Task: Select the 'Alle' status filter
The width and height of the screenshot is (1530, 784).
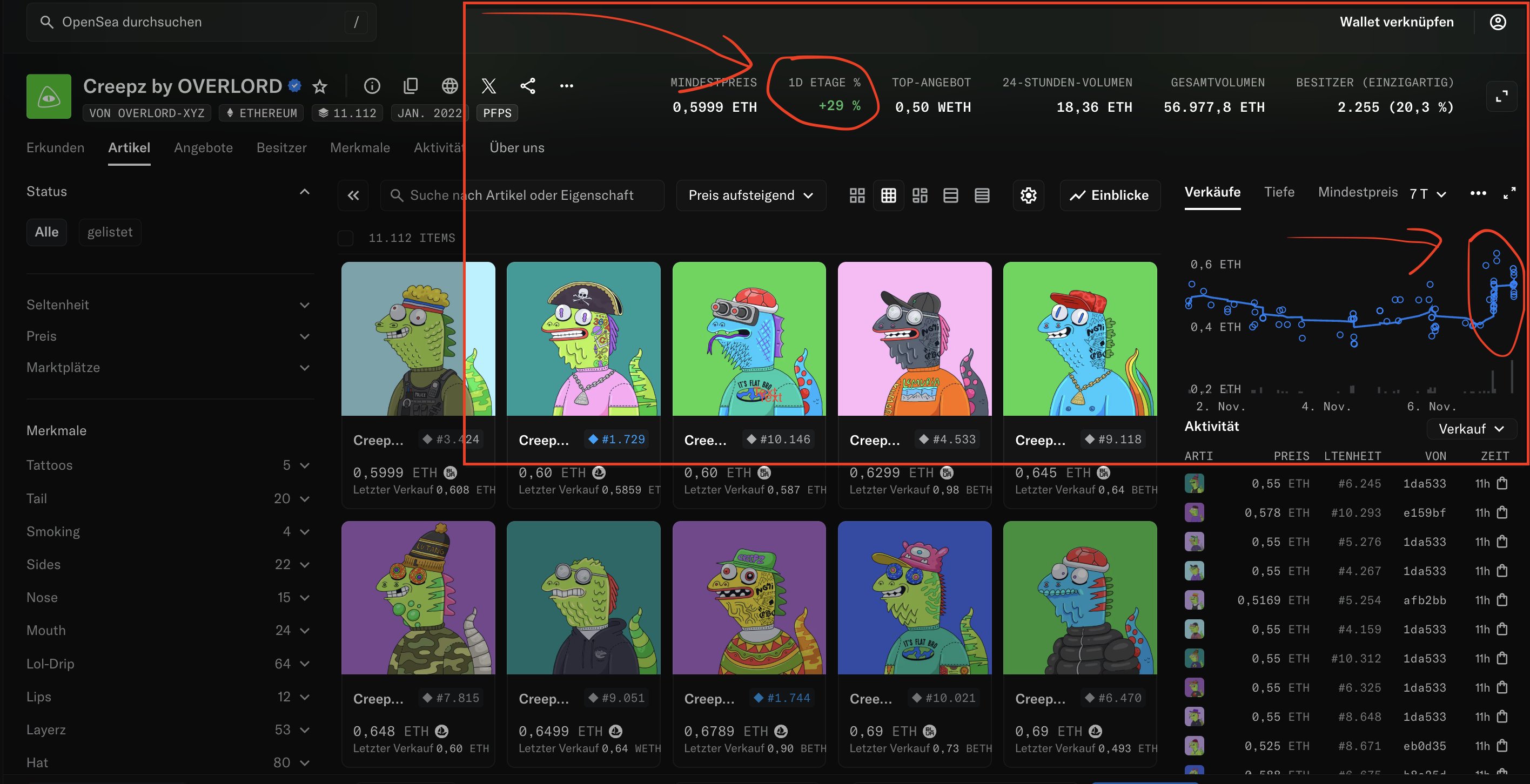Action: pyautogui.click(x=46, y=232)
